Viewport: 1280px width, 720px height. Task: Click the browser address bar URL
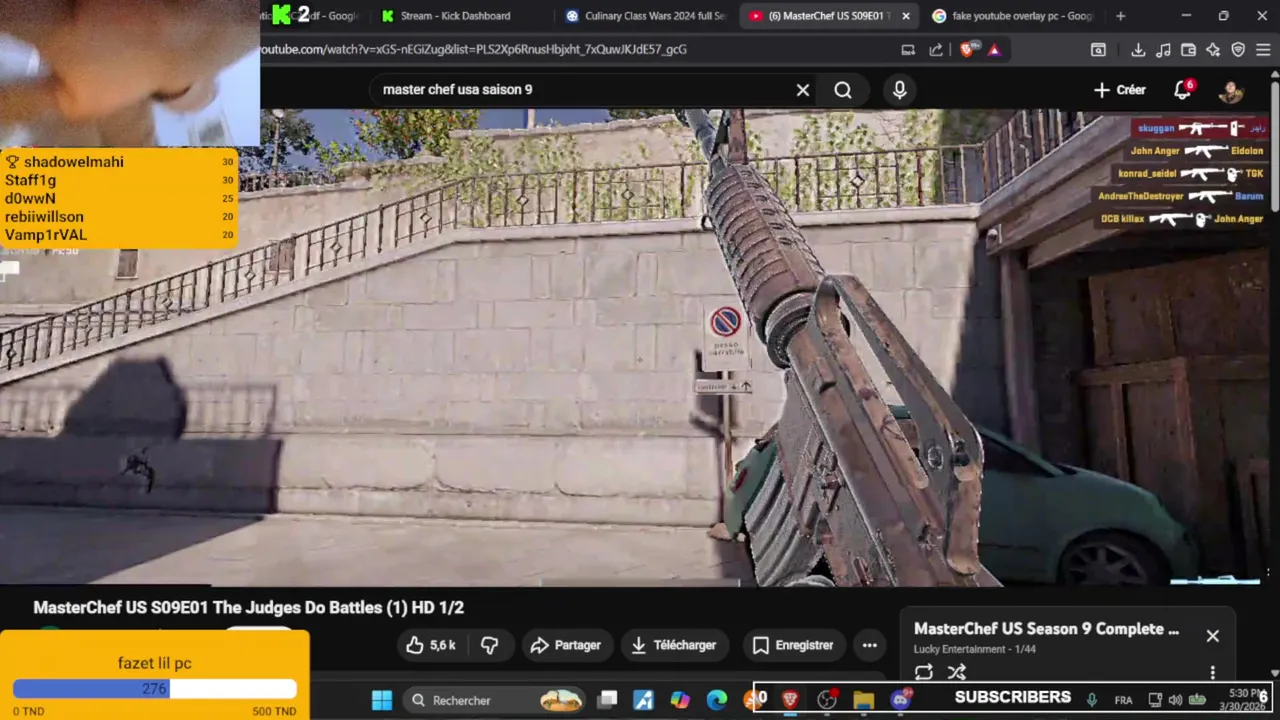[x=474, y=49]
